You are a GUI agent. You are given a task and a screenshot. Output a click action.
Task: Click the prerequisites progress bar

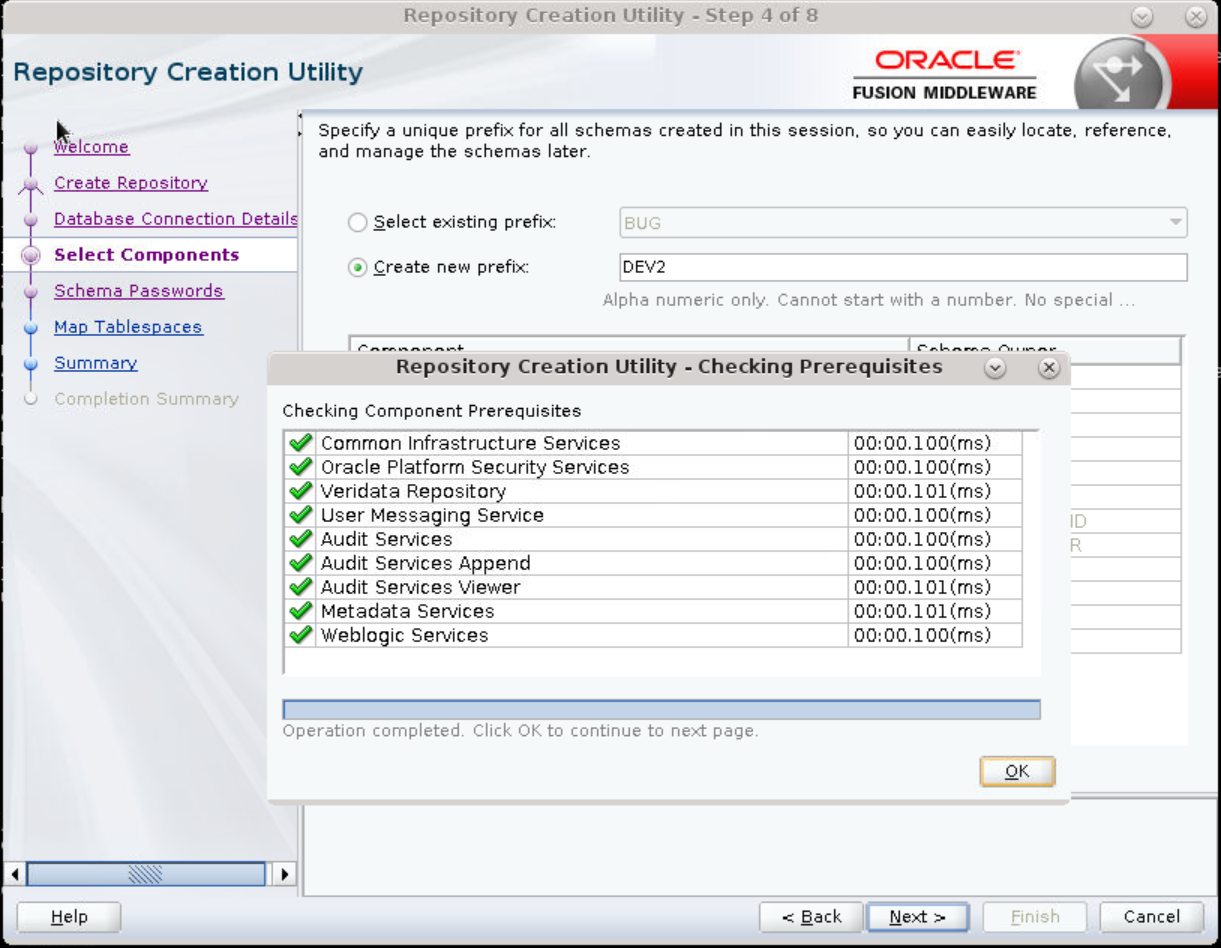(661, 710)
